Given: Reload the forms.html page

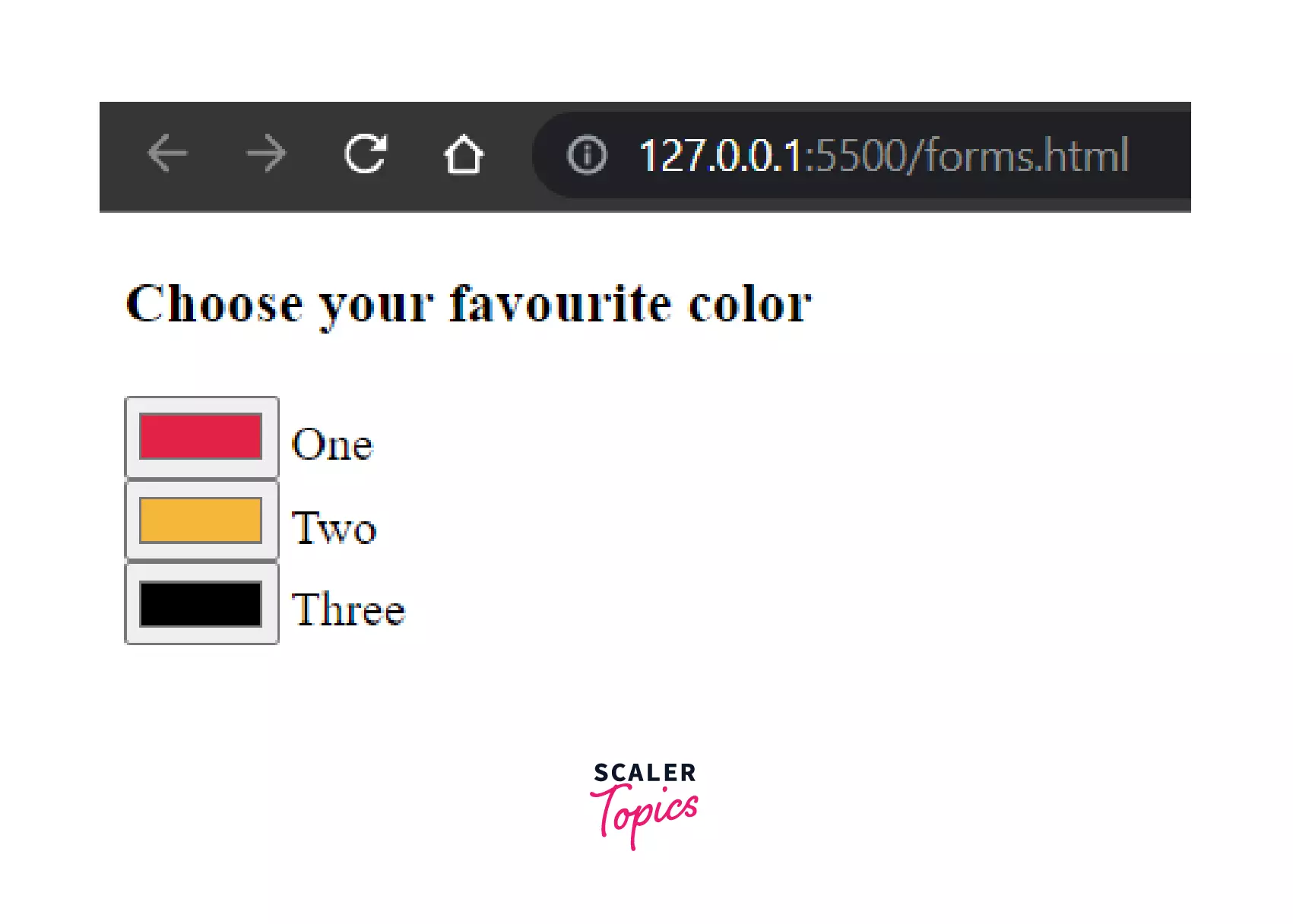Looking at the screenshot, I should pyautogui.click(x=366, y=154).
